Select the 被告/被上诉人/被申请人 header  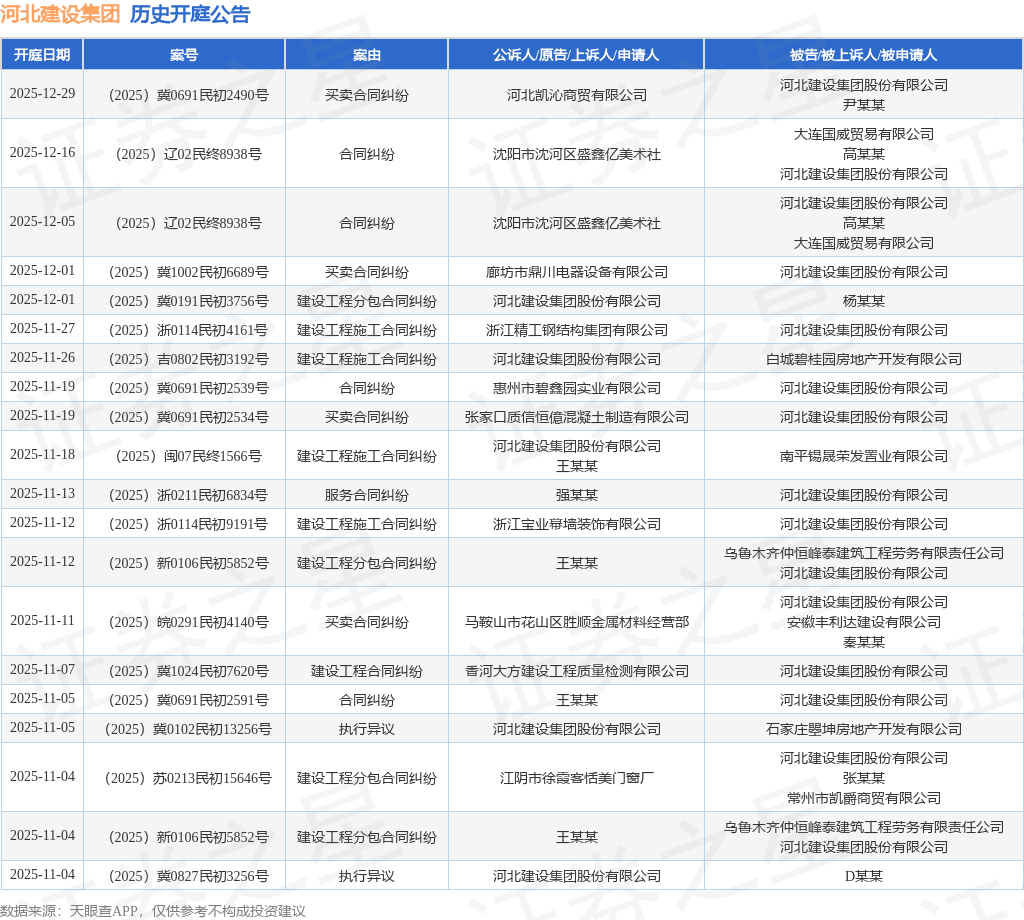point(863,55)
